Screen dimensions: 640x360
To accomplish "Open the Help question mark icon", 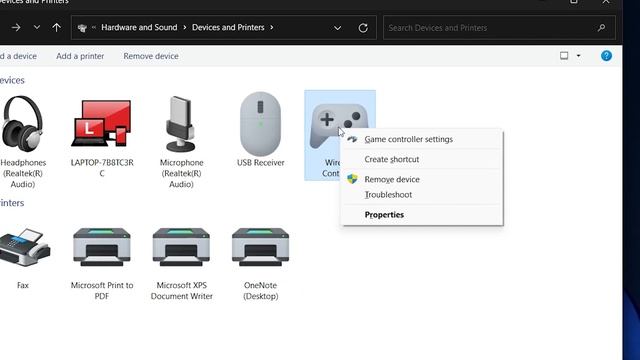I will pyautogui.click(x=606, y=56).
